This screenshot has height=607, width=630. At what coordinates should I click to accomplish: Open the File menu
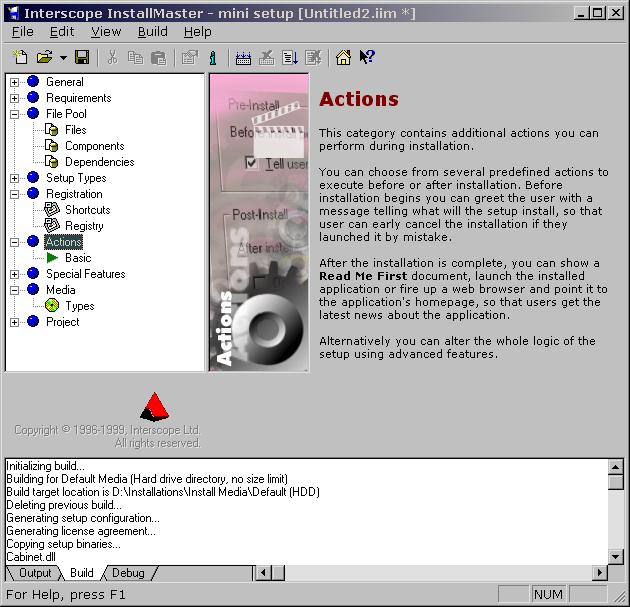[22, 32]
